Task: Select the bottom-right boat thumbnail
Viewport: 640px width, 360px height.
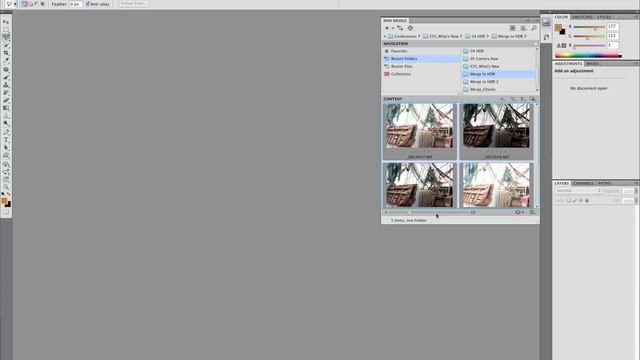Action: pos(496,185)
